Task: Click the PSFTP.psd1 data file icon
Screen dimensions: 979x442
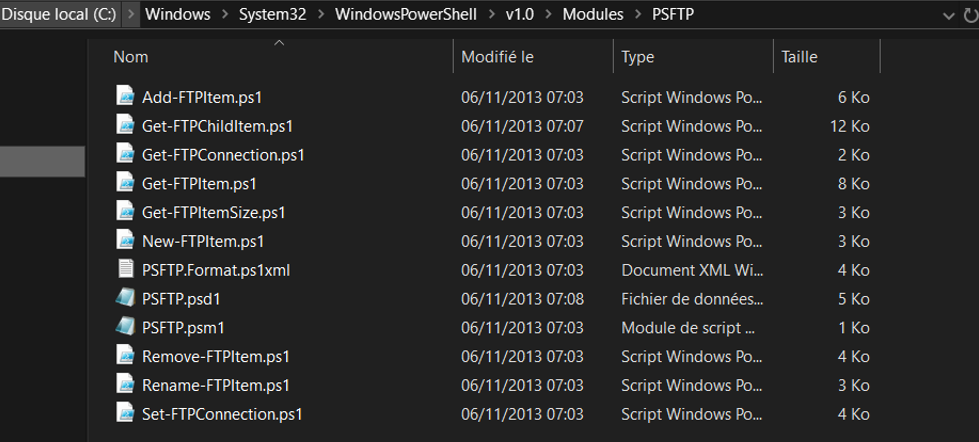Action: coord(125,298)
